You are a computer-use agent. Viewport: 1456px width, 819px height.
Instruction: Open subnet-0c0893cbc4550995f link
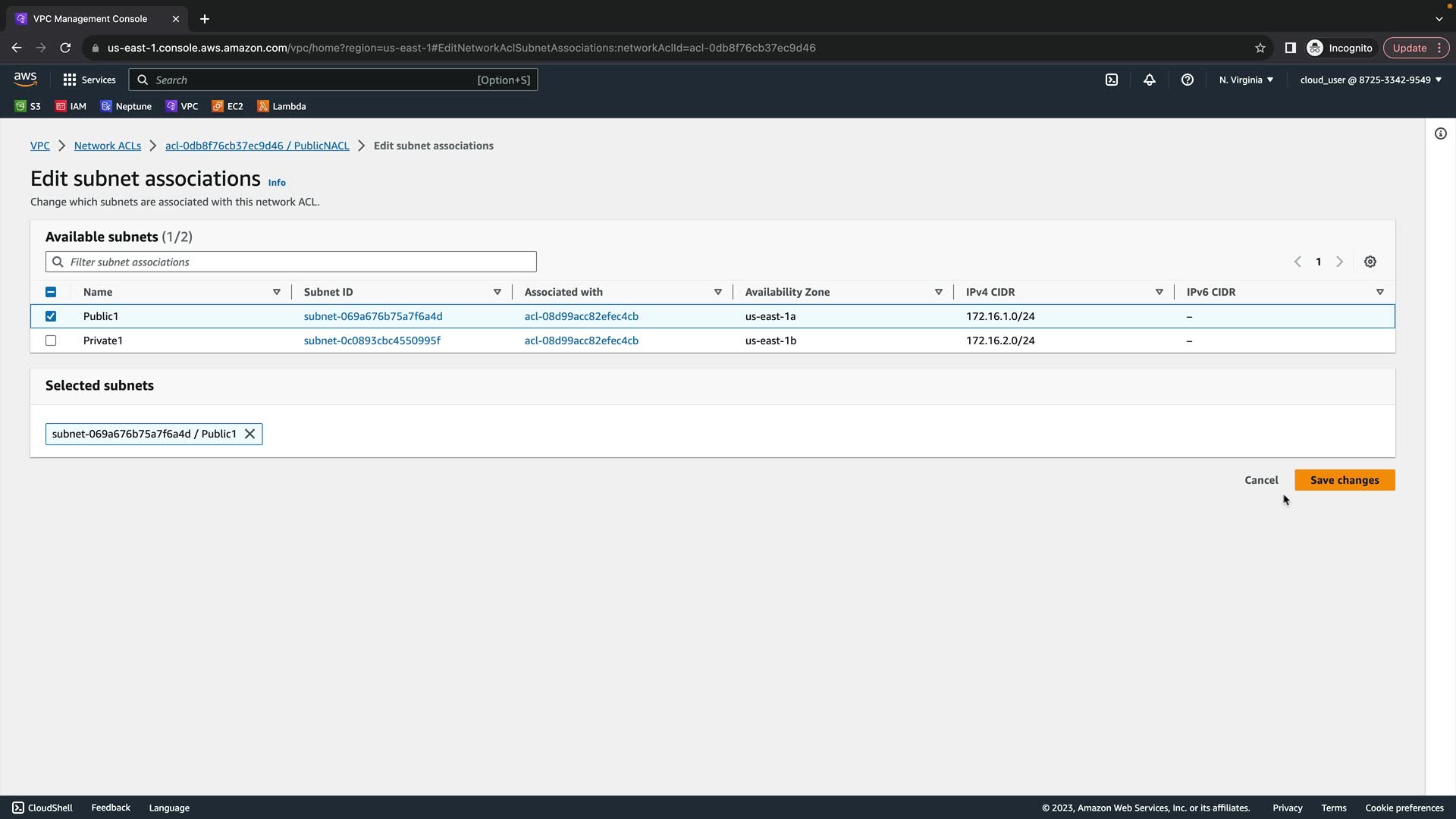372,340
